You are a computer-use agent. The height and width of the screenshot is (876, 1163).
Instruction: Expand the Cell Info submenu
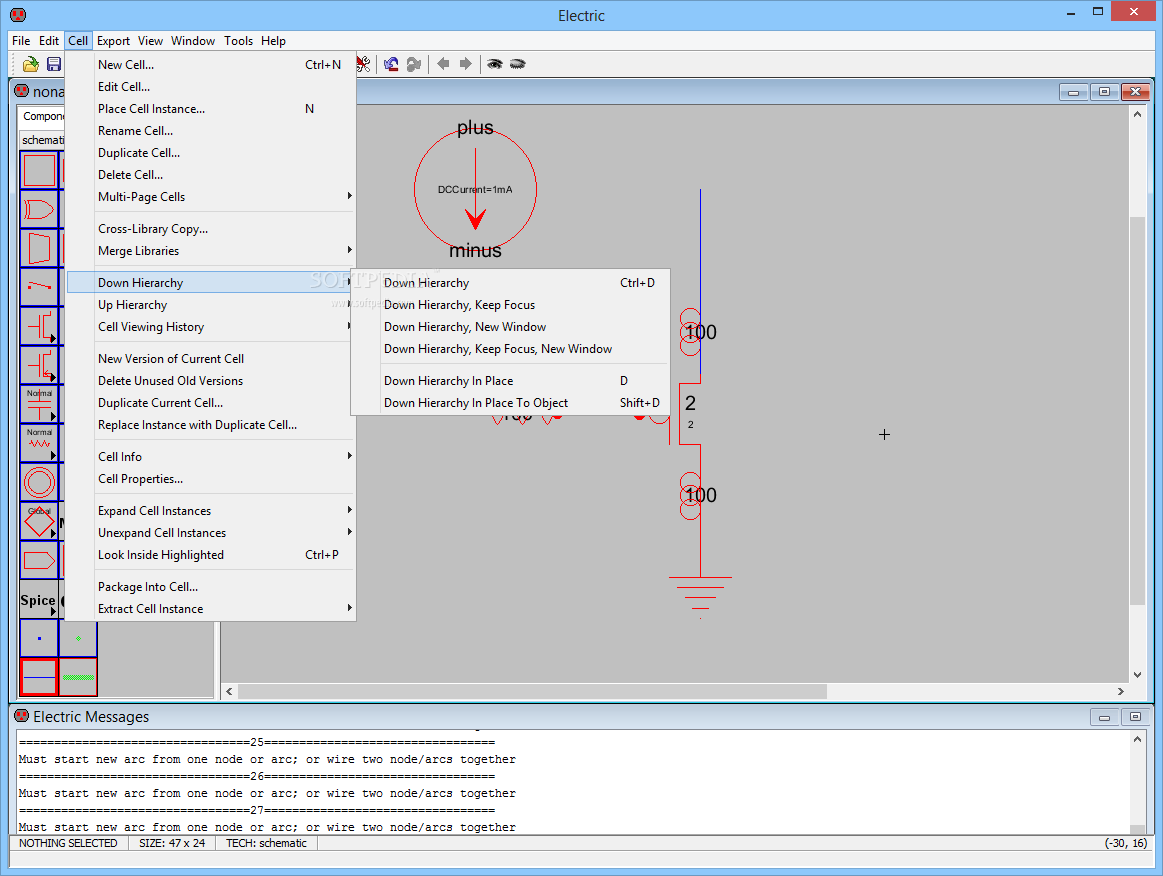[225, 457]
